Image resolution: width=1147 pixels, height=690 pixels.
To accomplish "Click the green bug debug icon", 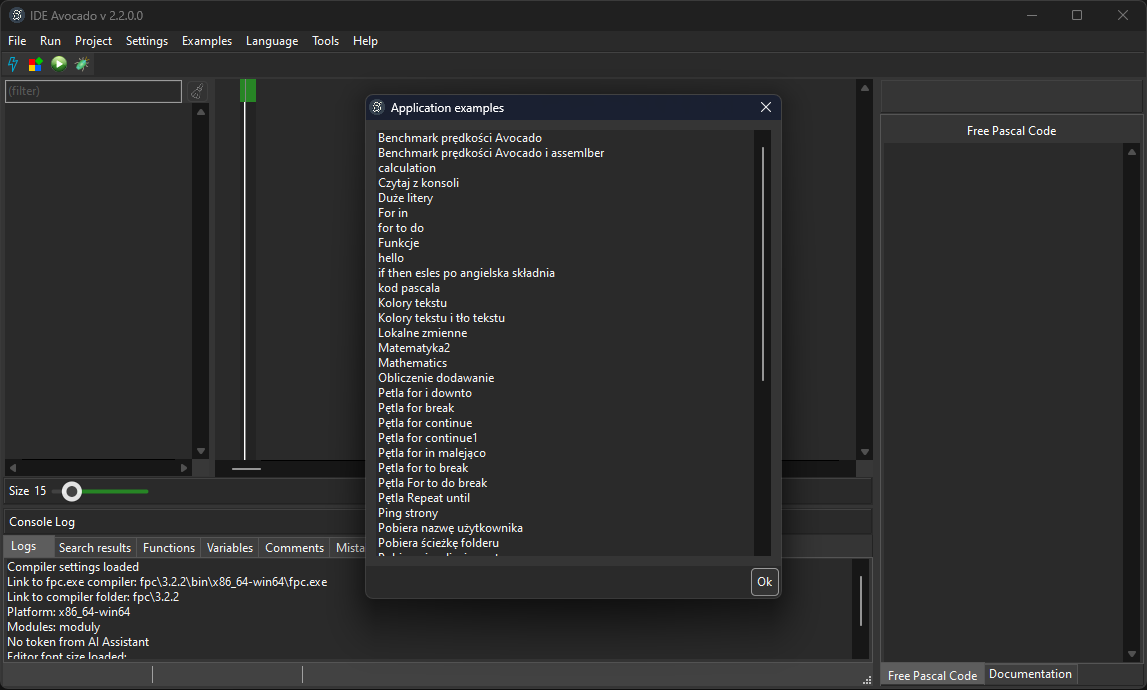I will click(x=82, y=64).
